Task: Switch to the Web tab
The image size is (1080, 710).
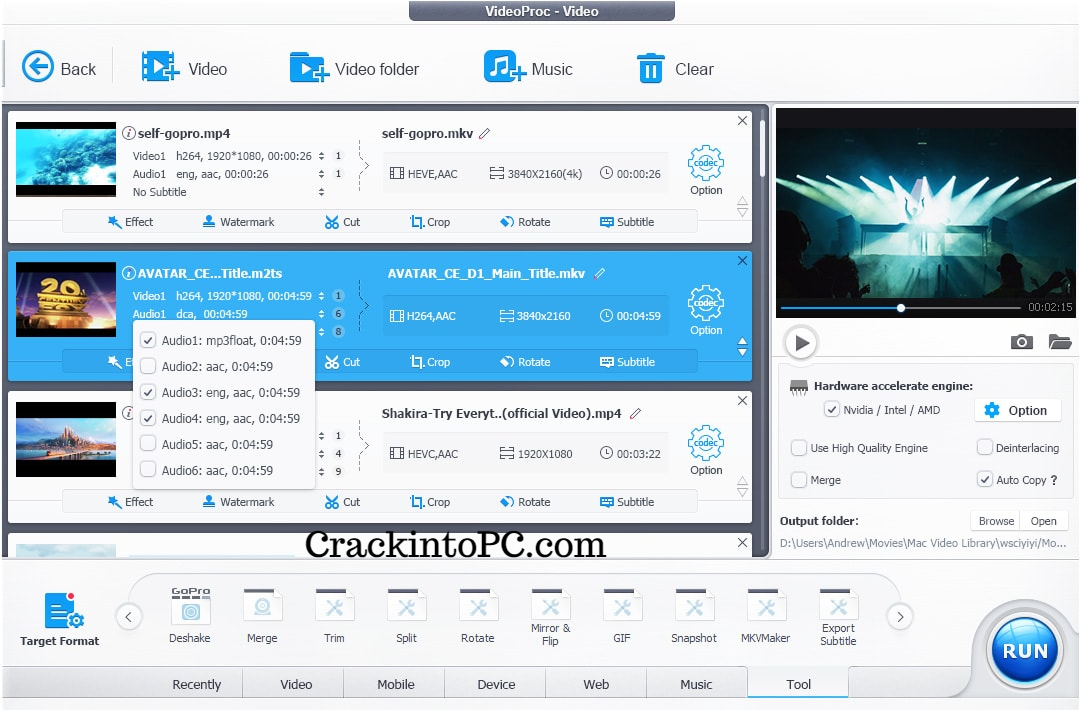Action: coord(596,685)
